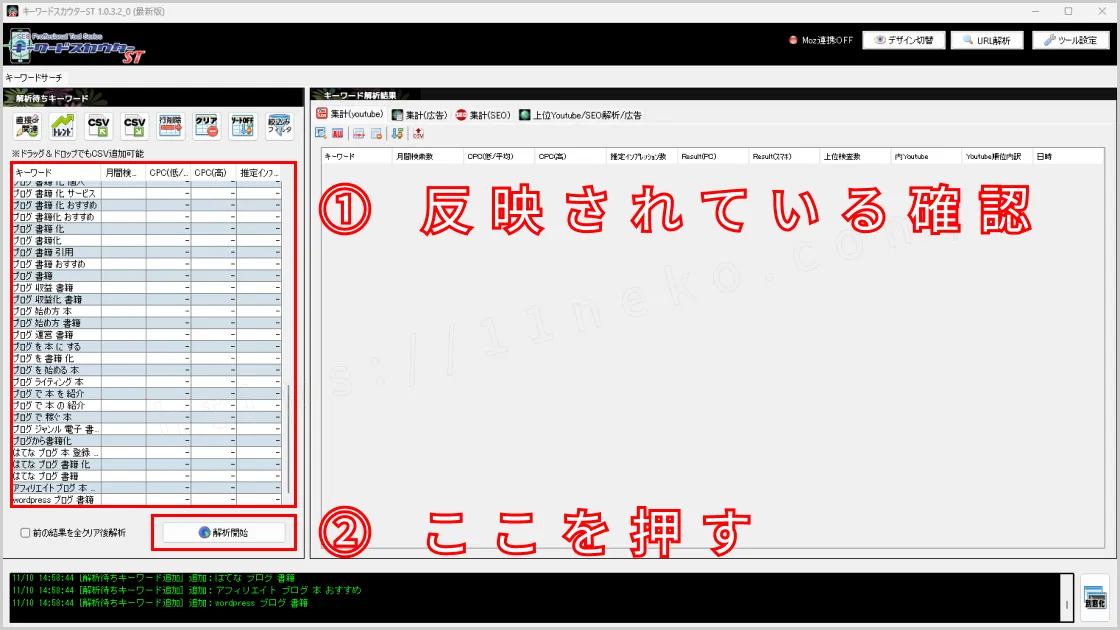Open the トレンド (trend) tool

pyautogui.click(x=62, y=123)
